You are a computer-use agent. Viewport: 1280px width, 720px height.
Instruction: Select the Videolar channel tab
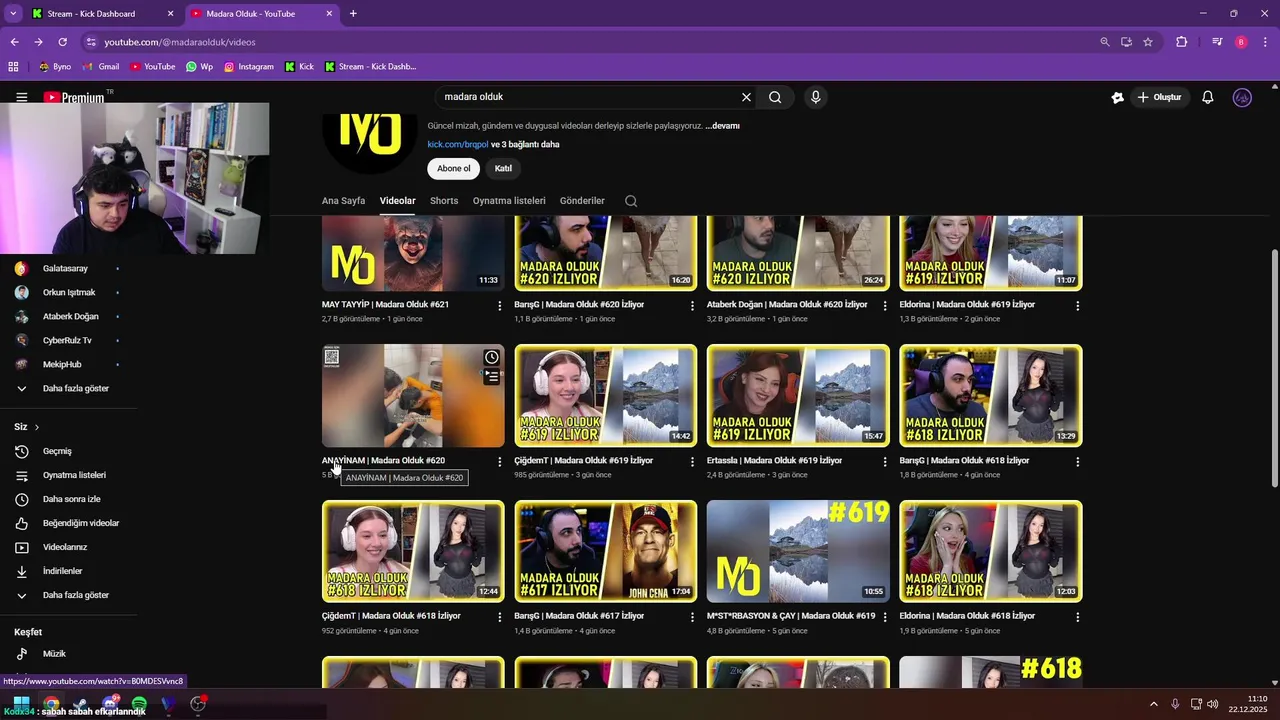pos(397,201)
